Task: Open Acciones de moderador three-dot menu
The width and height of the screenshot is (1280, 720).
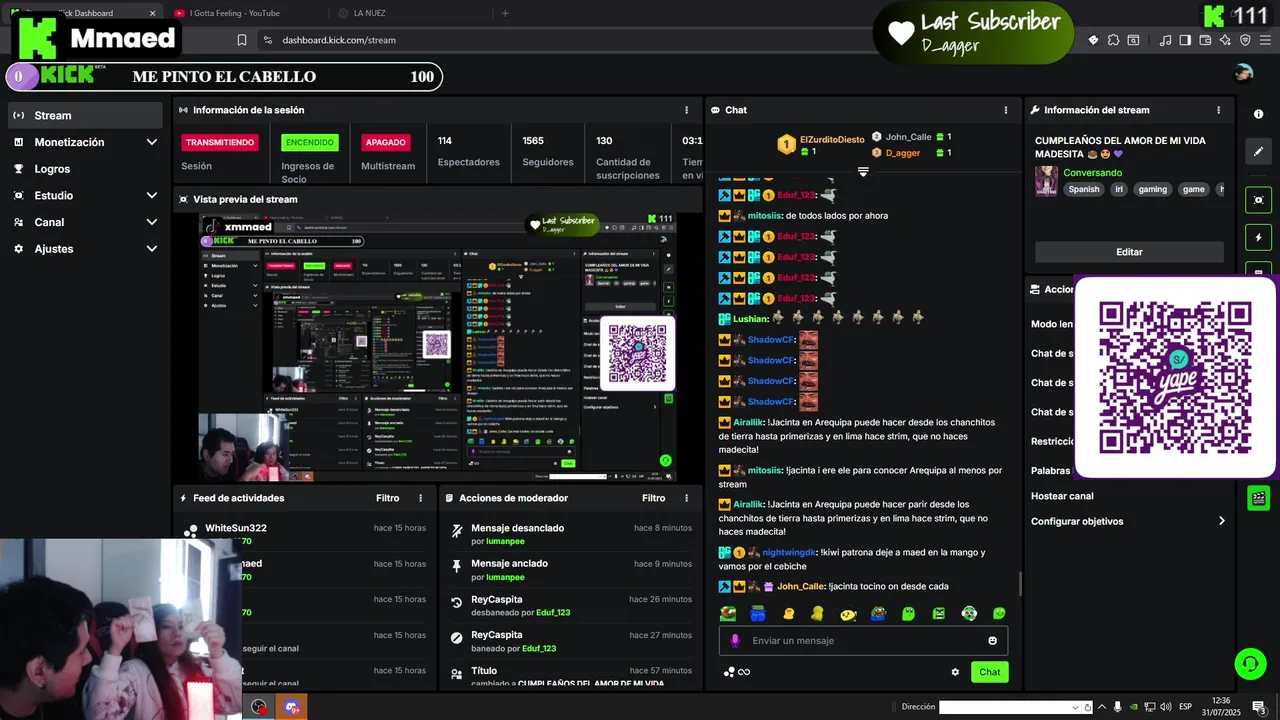Action: 686,498
